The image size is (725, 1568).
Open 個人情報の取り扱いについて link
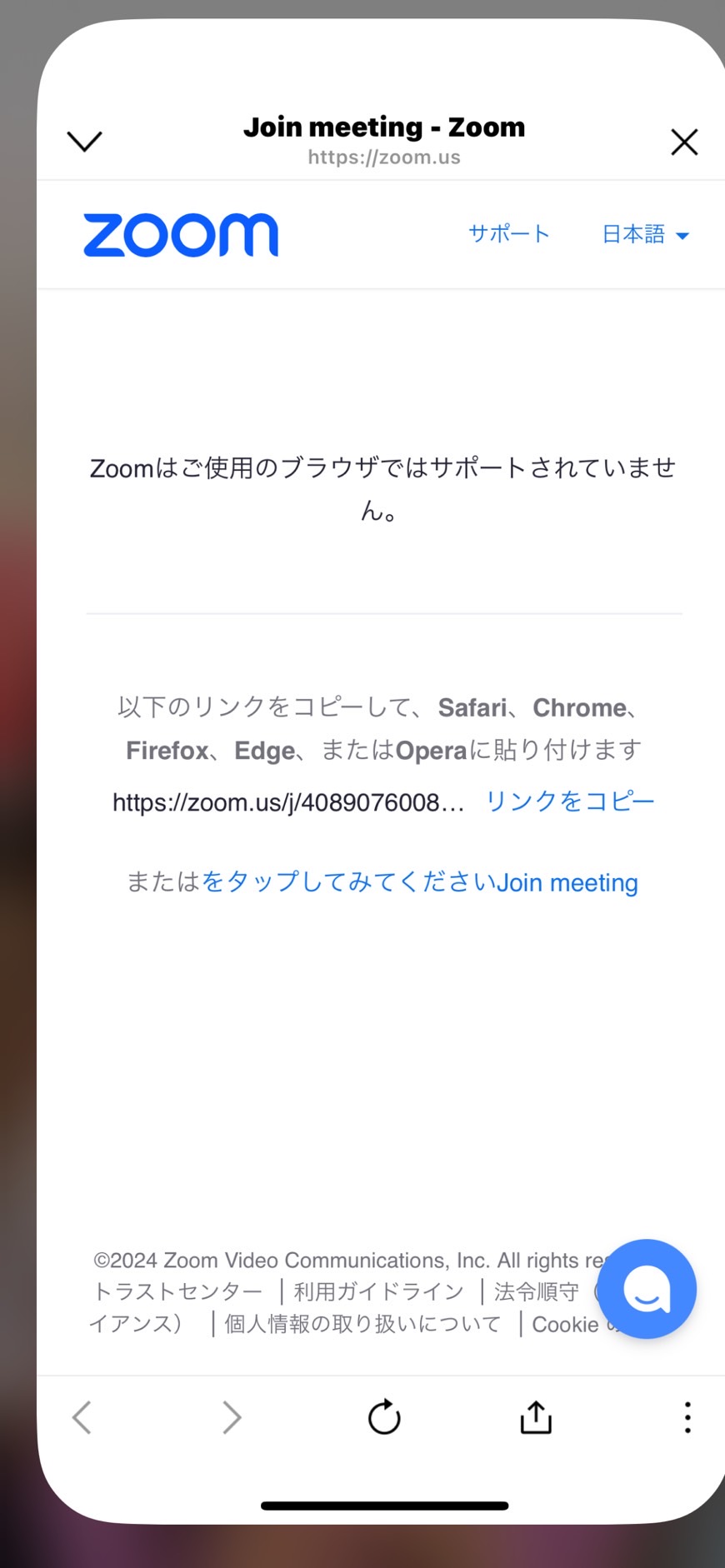click(362, 1324)
